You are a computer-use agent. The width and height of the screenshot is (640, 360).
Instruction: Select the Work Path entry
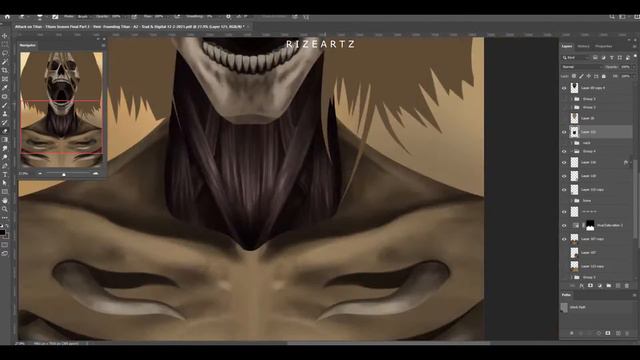597,307
